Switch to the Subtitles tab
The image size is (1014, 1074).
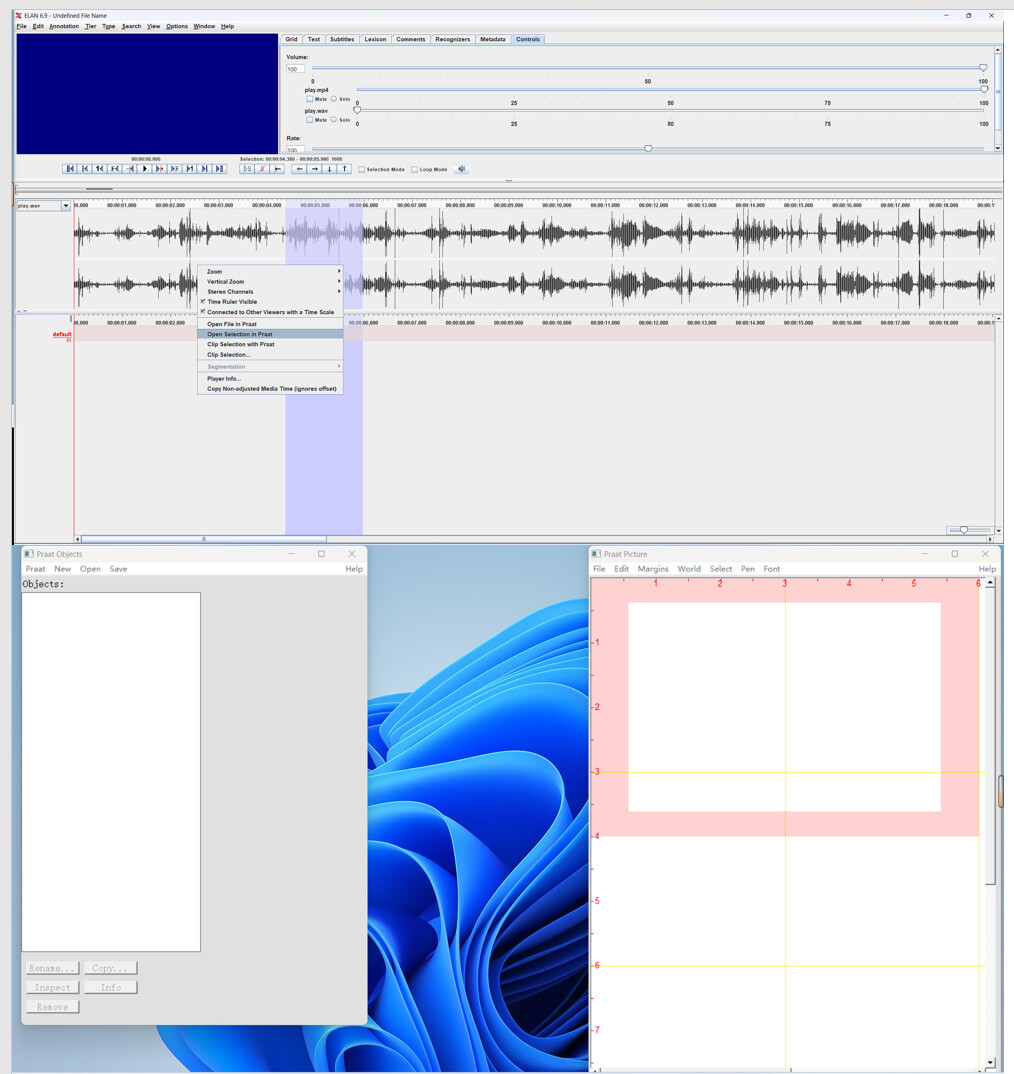point(342,39)
